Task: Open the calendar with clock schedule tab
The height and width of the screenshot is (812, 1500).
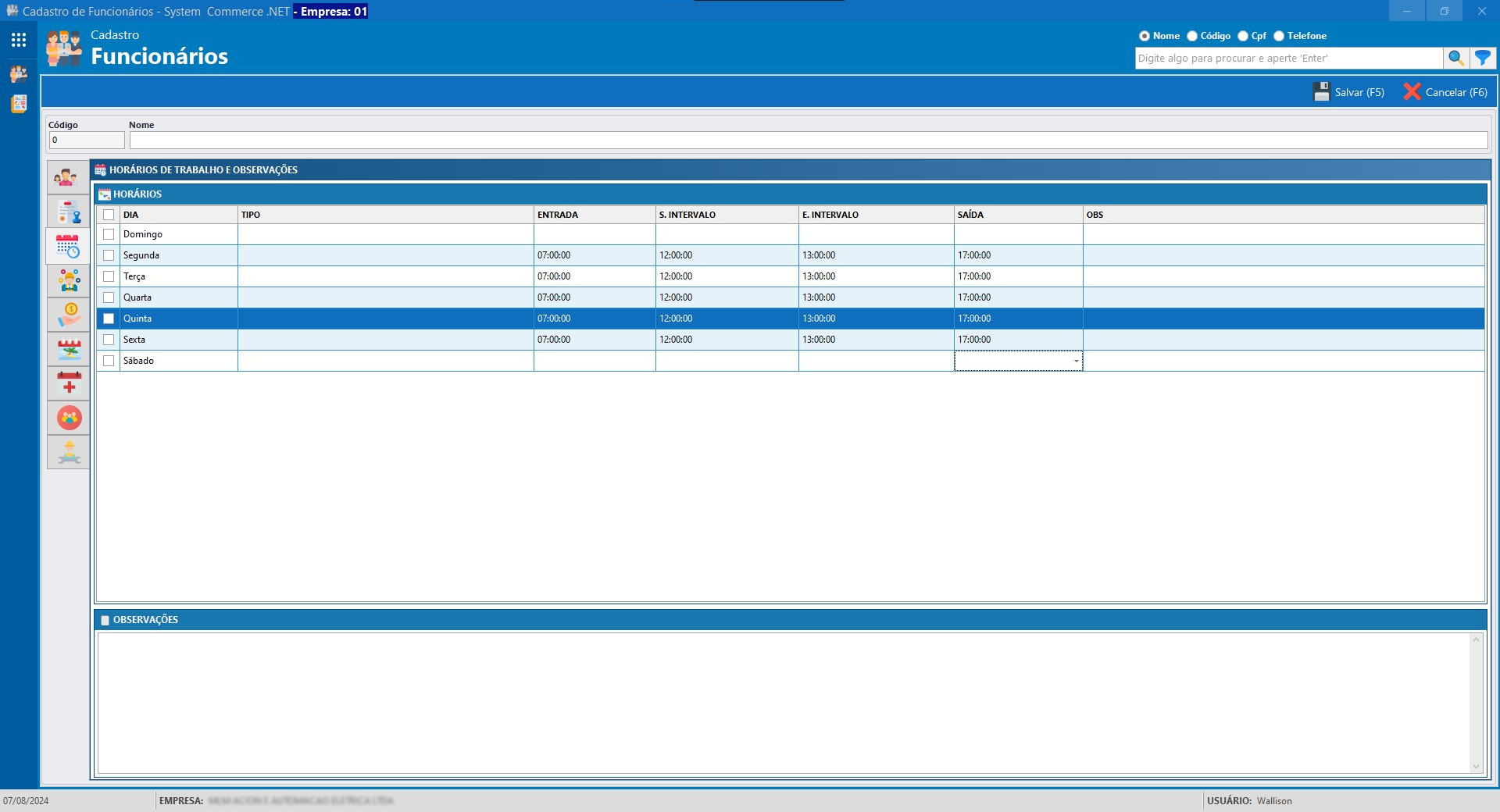Action: coord(69,247)
